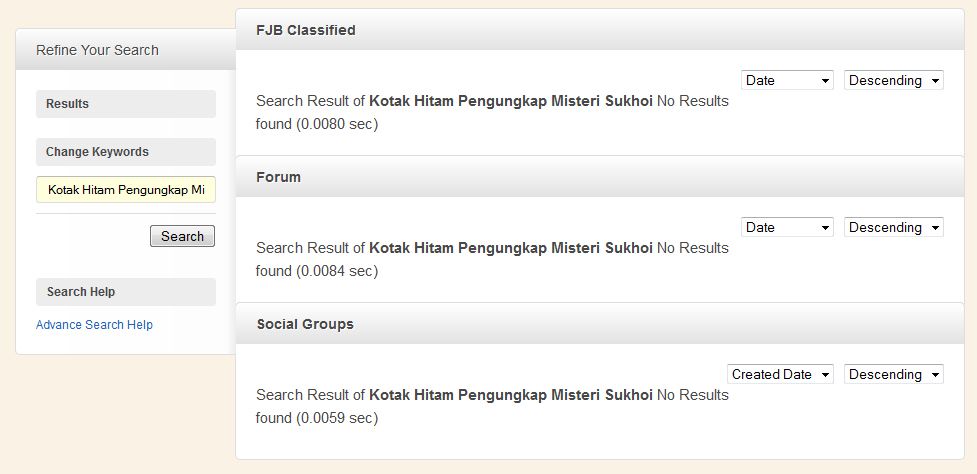Viewport: 977px width, 474px height.
Task: Click the 0.0080 sec timing text
Action: click(x=336, y=124)
